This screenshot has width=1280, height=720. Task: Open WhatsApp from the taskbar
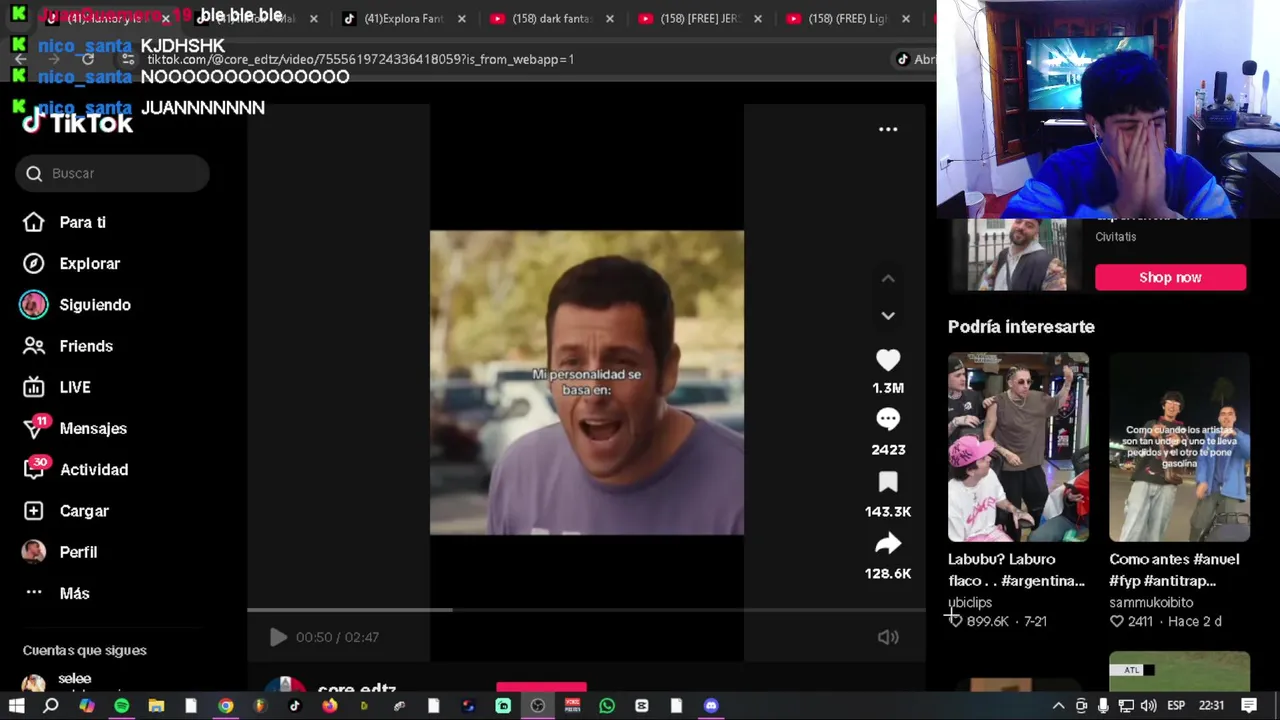click(x=607, y=706)
